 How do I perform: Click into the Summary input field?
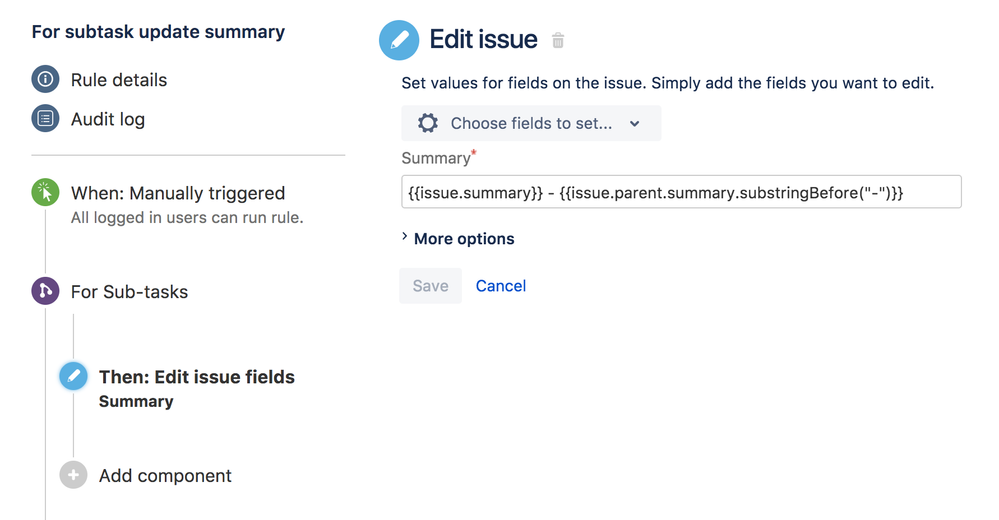click(681, 192)
